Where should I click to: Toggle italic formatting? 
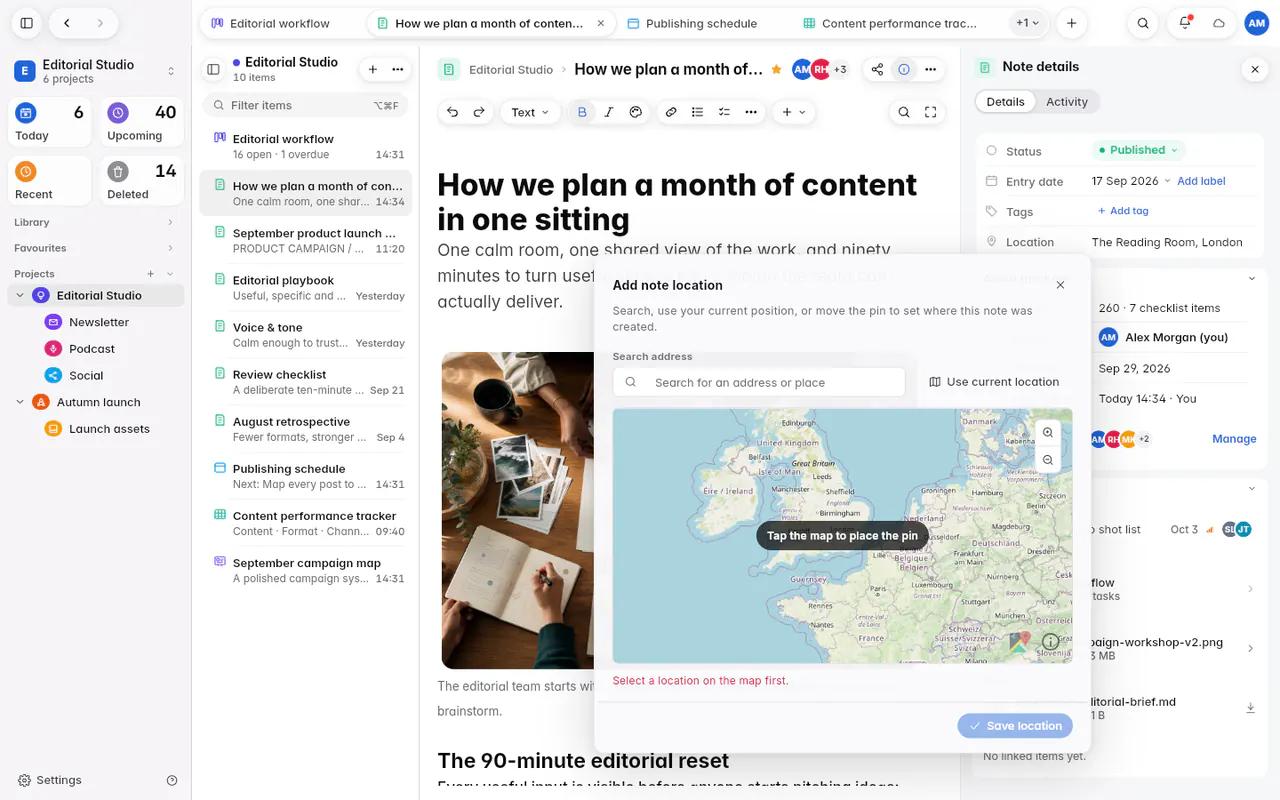click(609, 112)
